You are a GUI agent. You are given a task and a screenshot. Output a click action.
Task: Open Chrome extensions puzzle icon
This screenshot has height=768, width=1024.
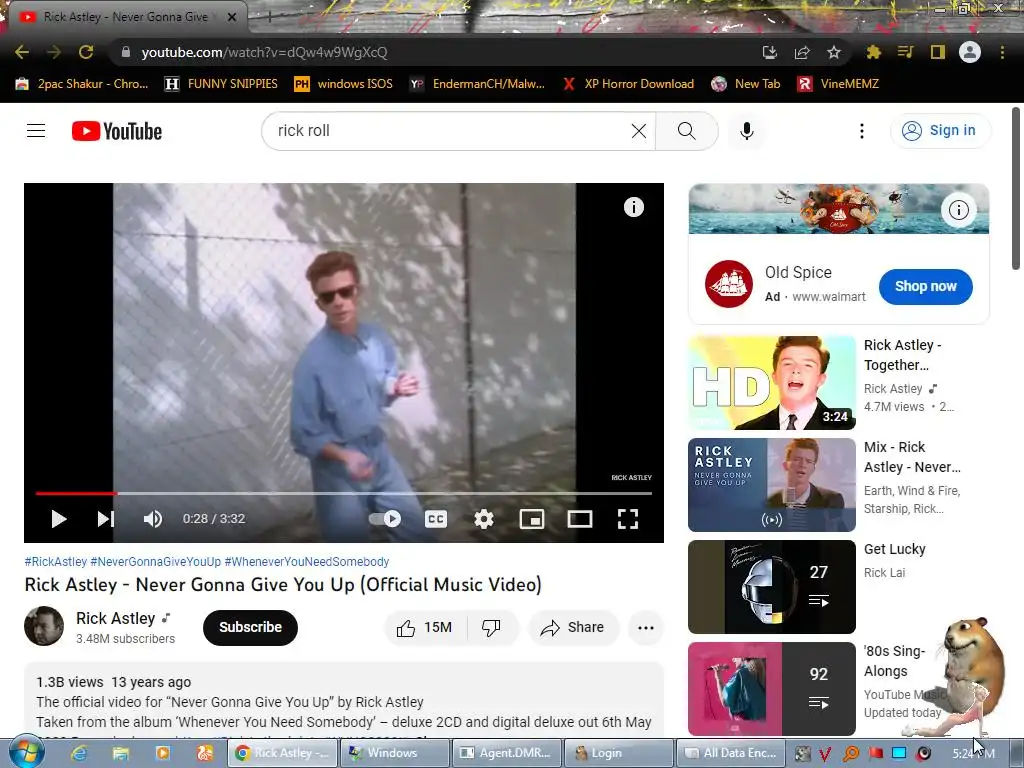873,52
